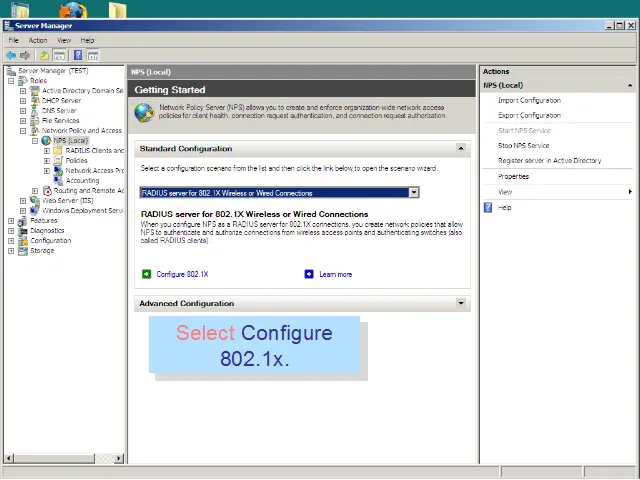This screenshot has height=480, width=640.
Task: Select Accounting in the tree
Action: 82,180
